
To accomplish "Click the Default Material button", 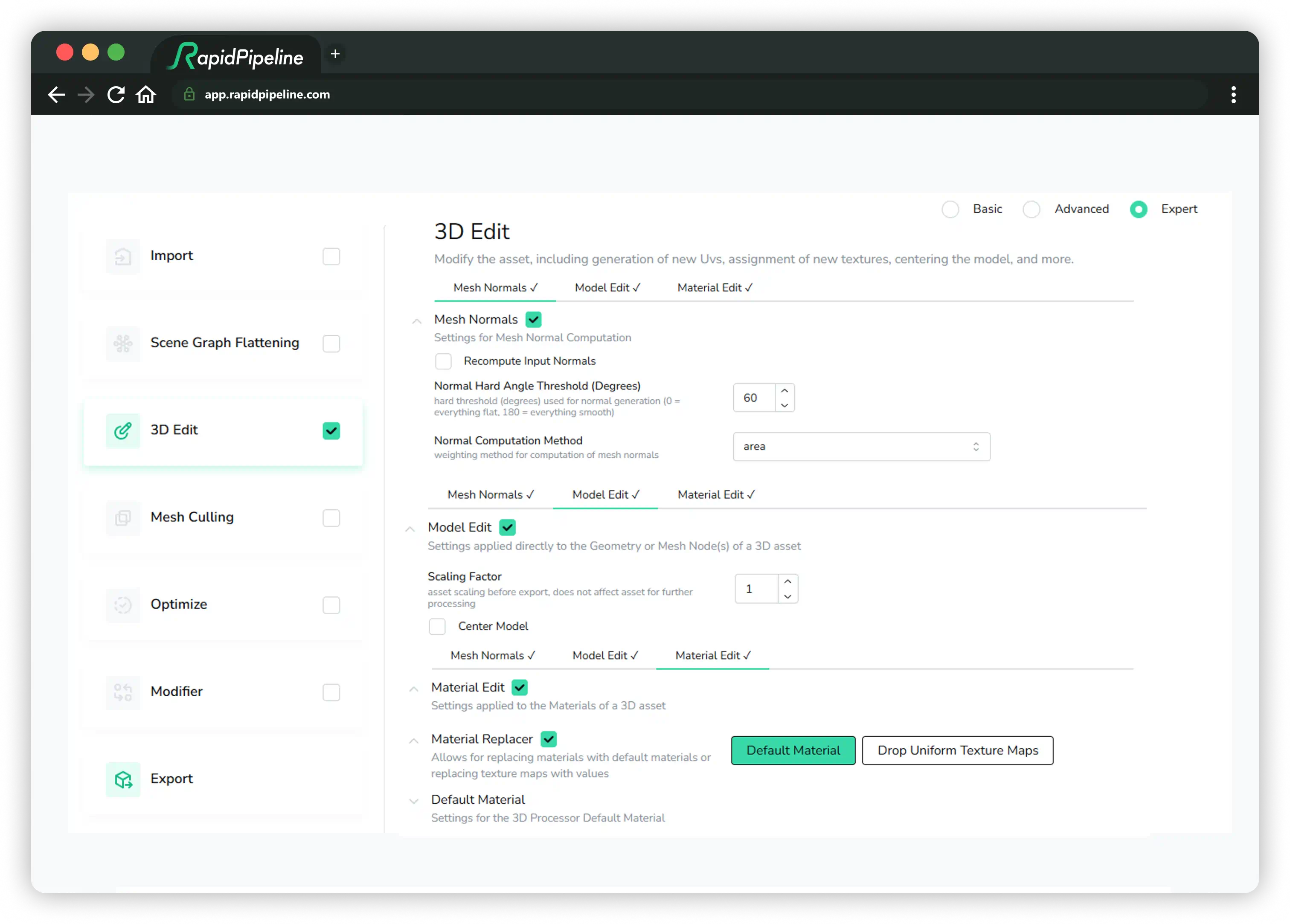I will click(793, 750).
